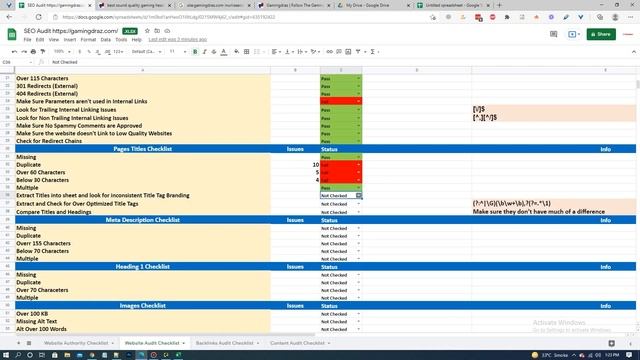Image resolution: width=640 pixels, height=360 pixels.
Task: Insert a comment with the toolbar icon
Action: pos(339,52)
